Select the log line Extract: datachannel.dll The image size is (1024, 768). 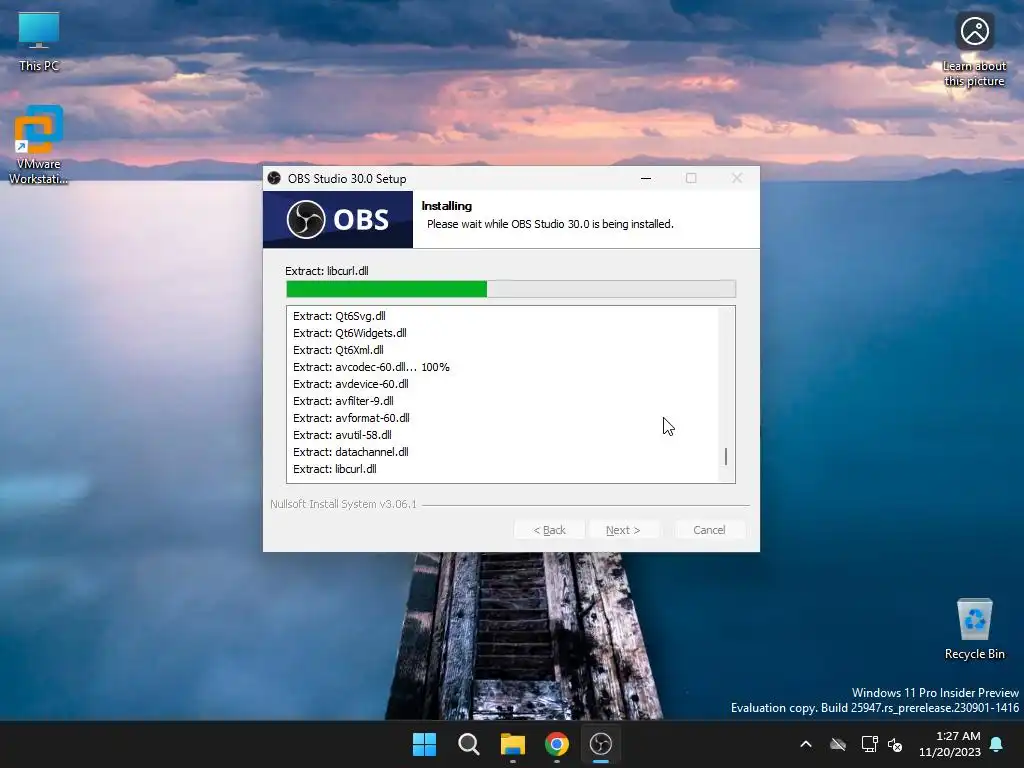click(351, 452)
